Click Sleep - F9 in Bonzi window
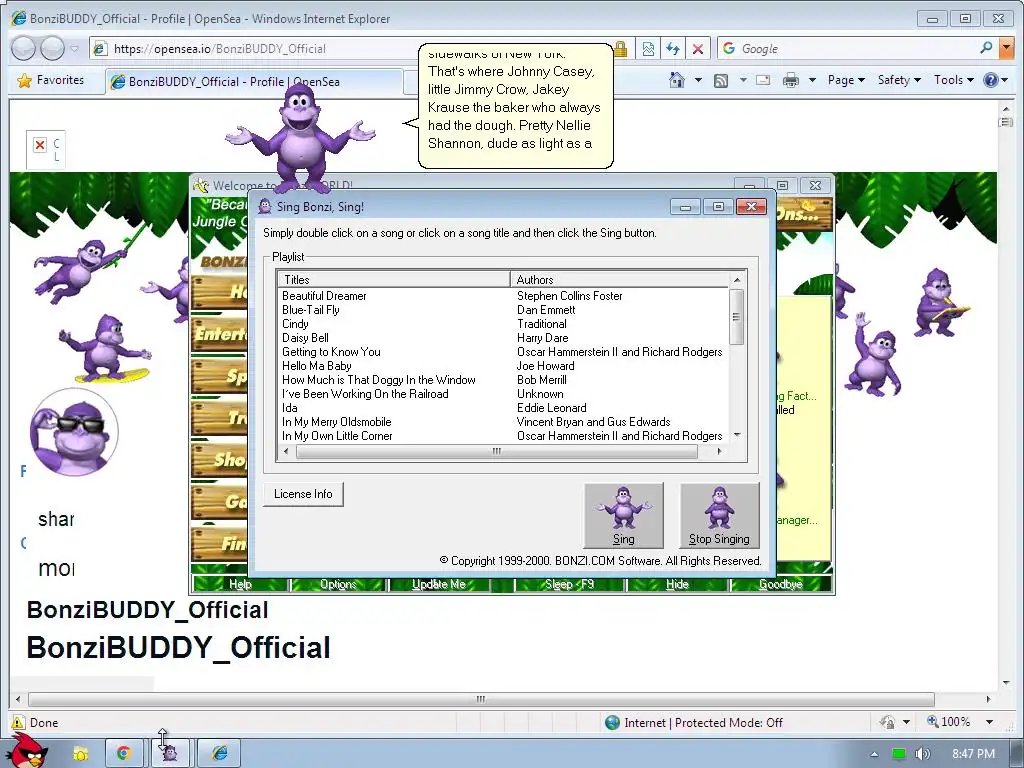 tap(569, 584)
